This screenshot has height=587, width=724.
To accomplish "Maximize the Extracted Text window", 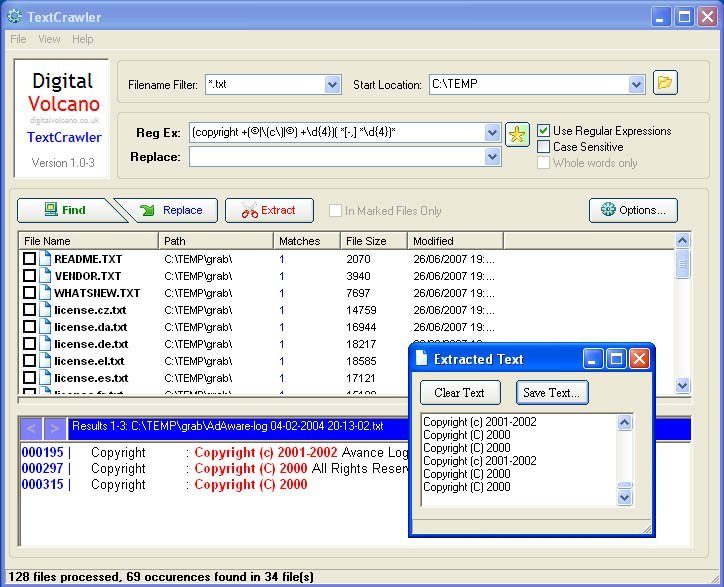I will point(616,358).
